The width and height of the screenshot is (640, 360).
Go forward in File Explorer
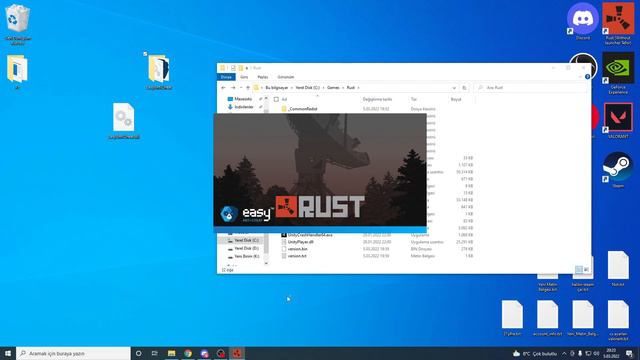(233, 88)
